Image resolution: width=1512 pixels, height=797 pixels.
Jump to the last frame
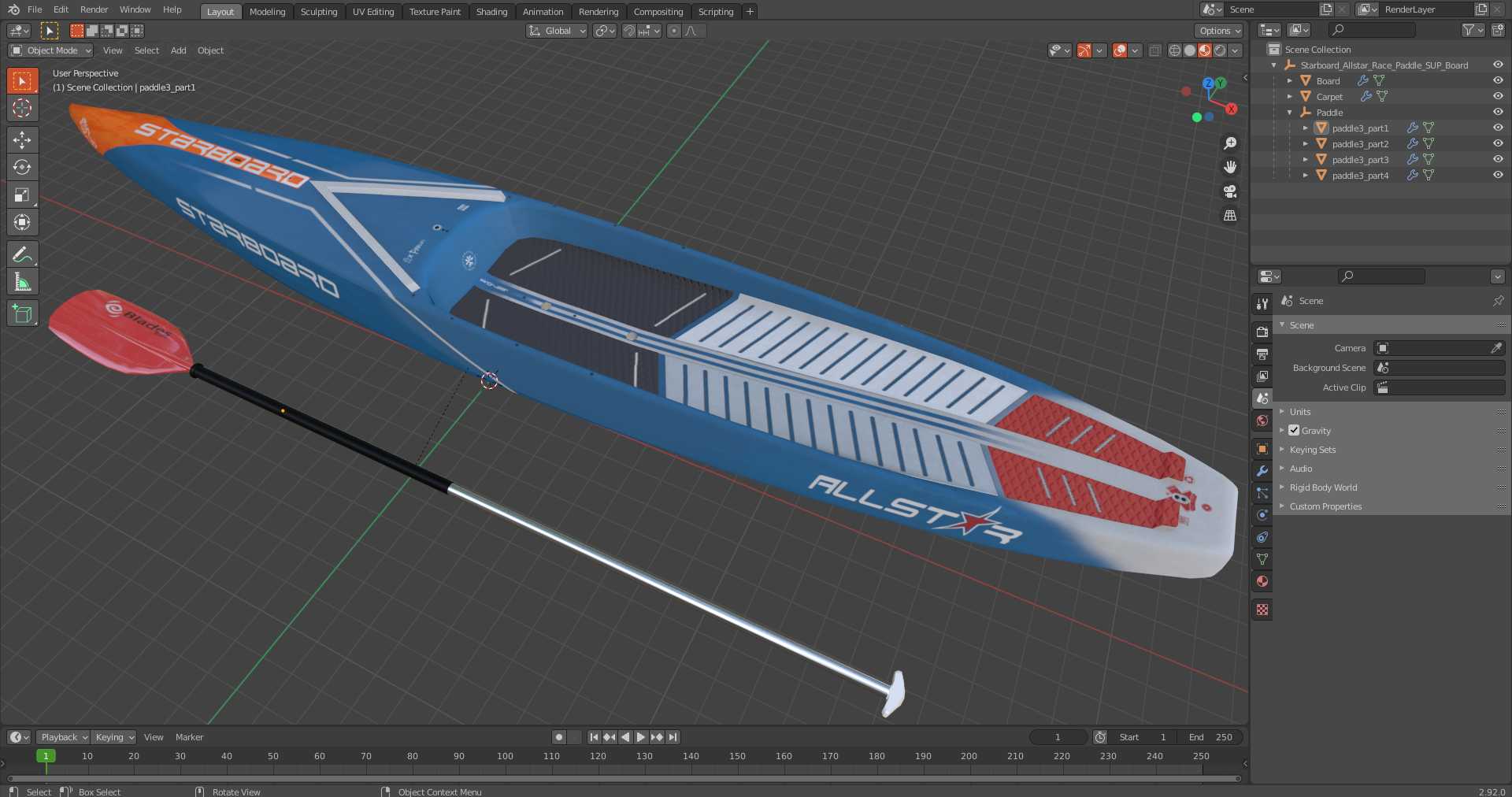673,737
